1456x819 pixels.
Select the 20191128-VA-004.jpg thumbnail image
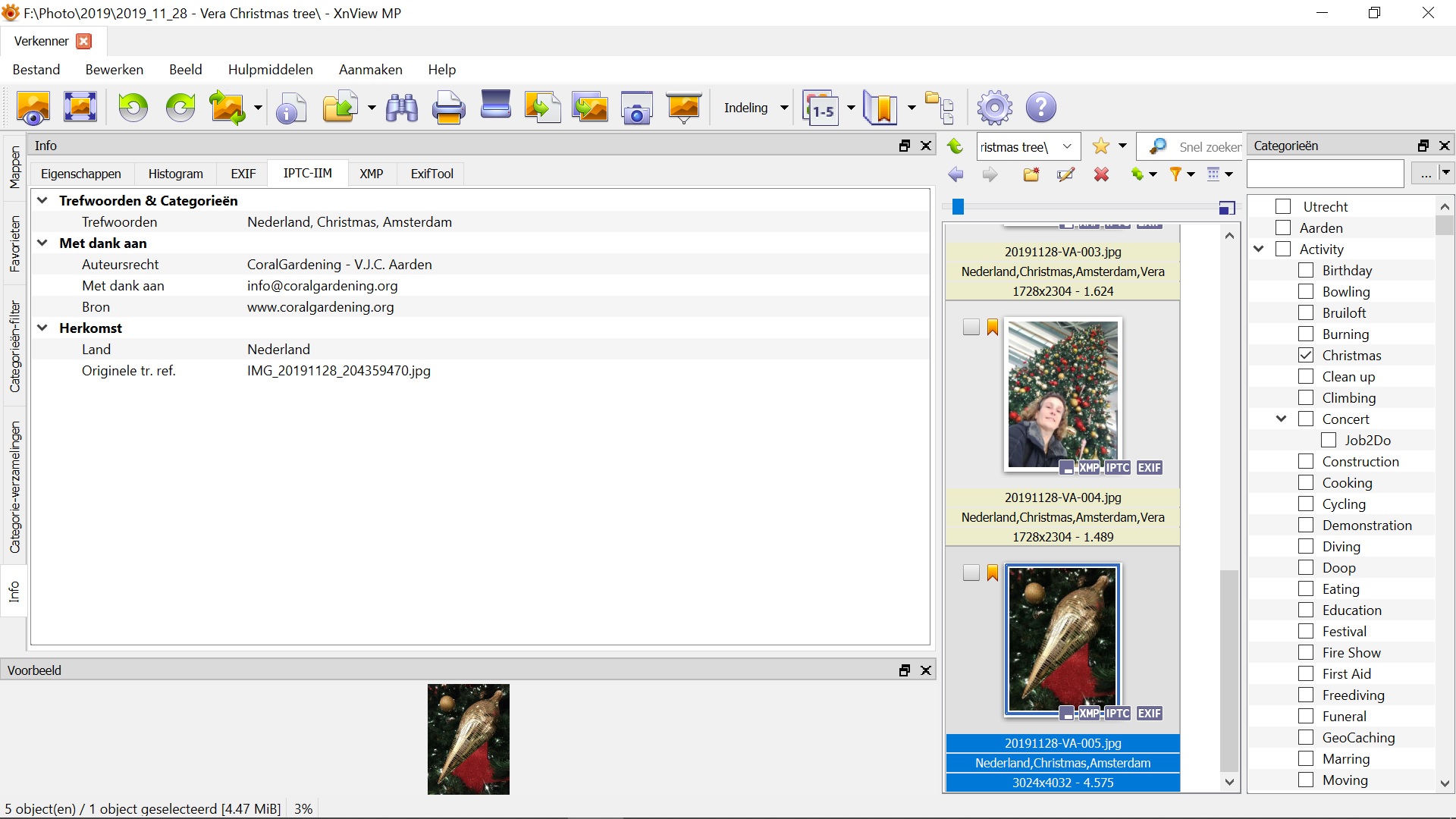click(1062, 394)
